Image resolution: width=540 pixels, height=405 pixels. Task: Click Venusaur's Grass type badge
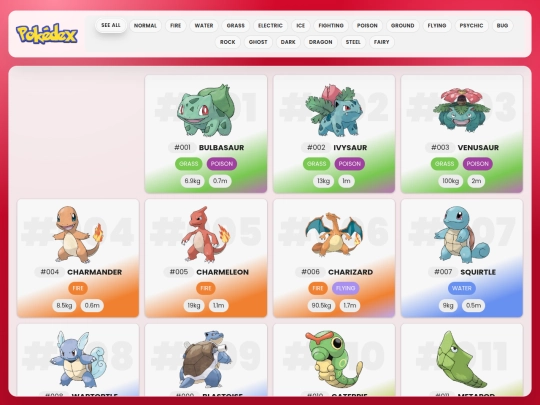click(444, 164)
